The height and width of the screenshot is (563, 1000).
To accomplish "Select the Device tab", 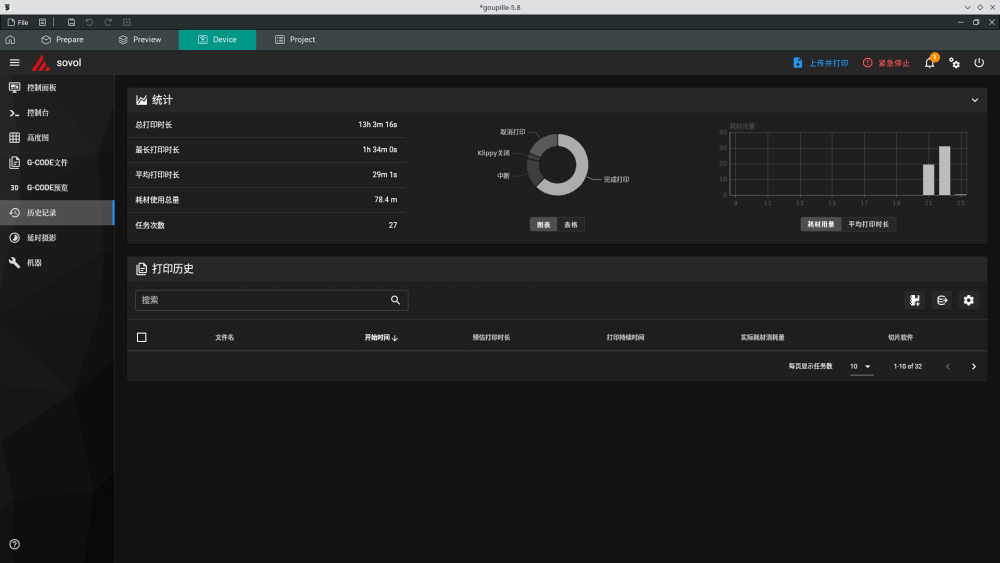I will pyautogui.click(x=217, y=40).
